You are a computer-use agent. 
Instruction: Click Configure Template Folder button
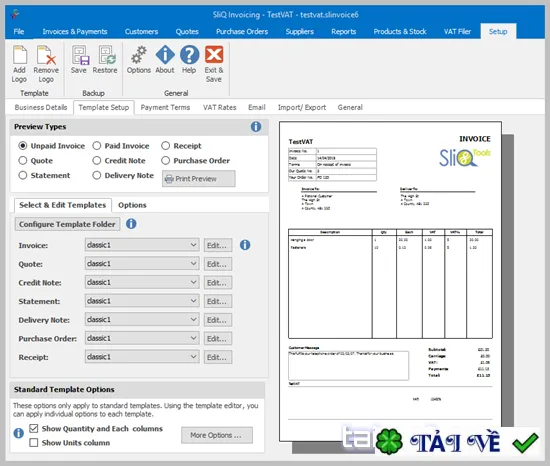click(x=67, y=224)
